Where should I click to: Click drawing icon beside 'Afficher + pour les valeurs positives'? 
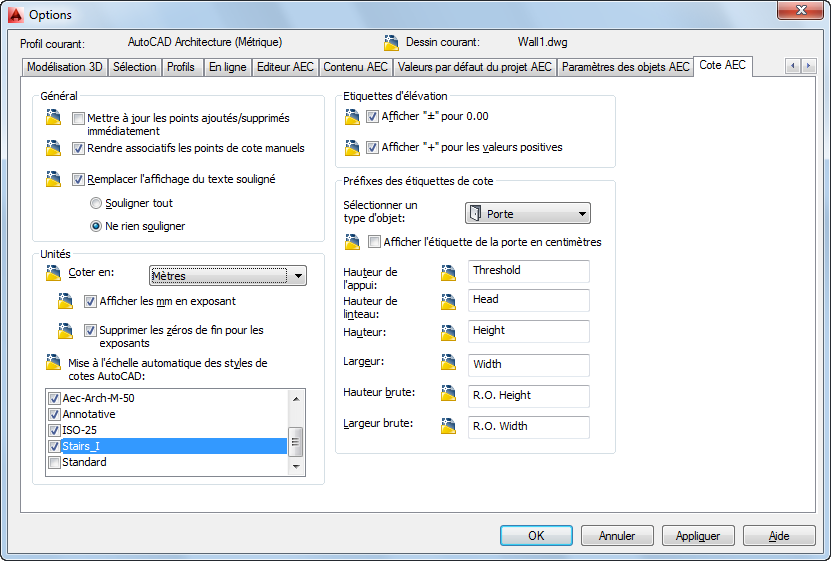pyautogui.click(x=352, y=148)
